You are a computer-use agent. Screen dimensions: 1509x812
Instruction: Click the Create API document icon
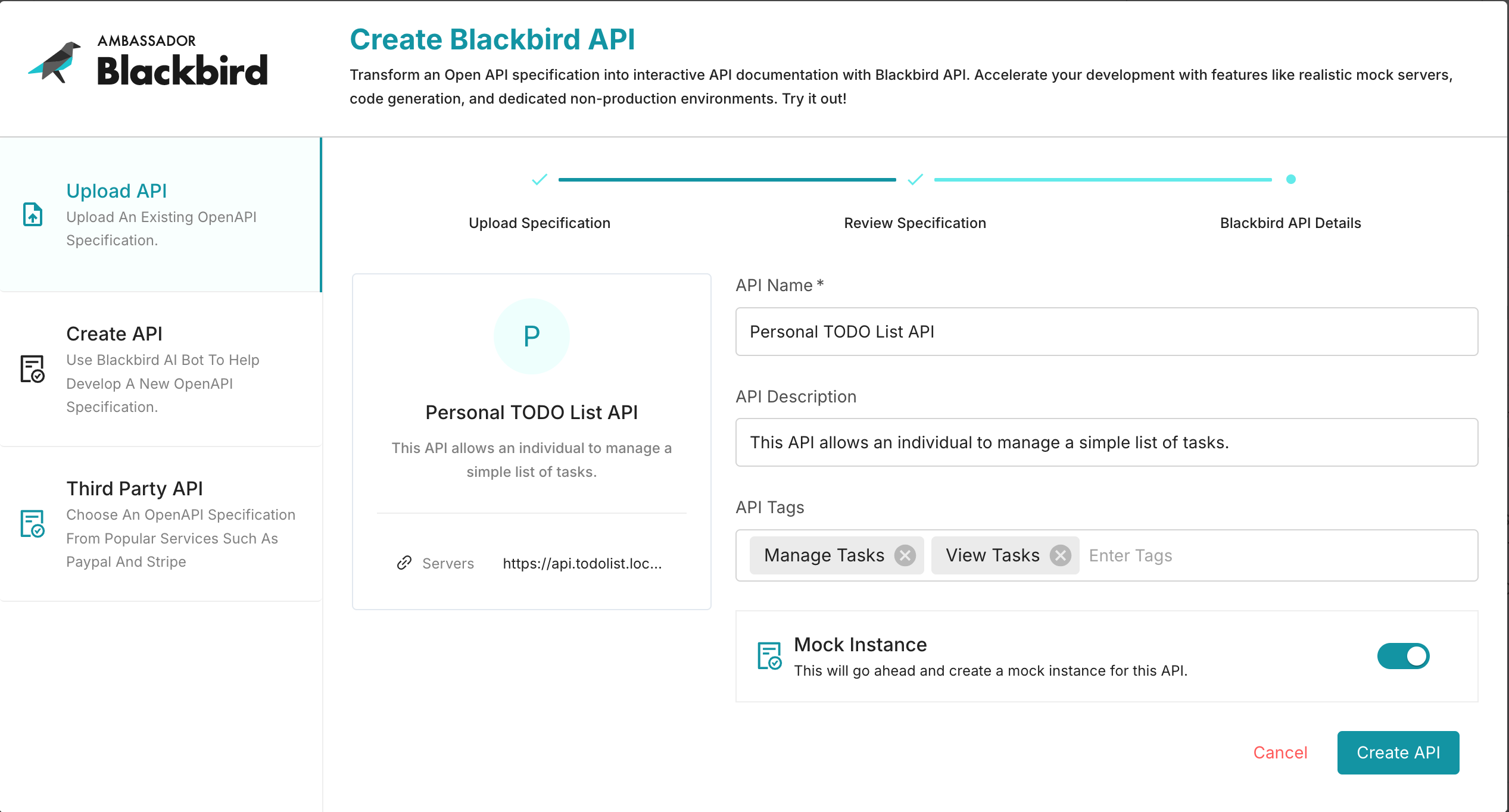(x=33, y=369)
